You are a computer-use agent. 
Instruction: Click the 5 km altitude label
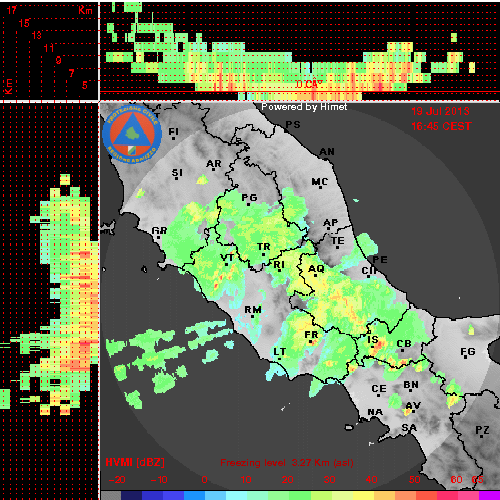pyautogui.click(x=85, y=85)
